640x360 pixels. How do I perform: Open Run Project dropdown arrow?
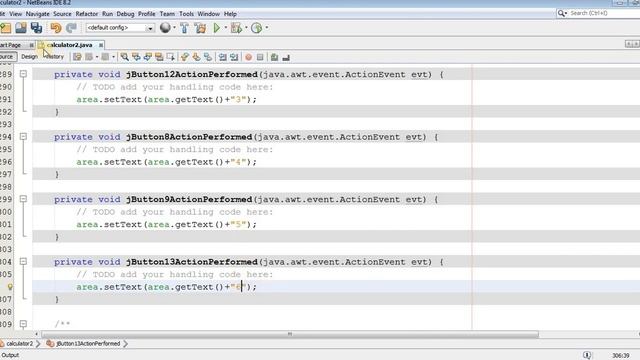[x=226, y=28]
